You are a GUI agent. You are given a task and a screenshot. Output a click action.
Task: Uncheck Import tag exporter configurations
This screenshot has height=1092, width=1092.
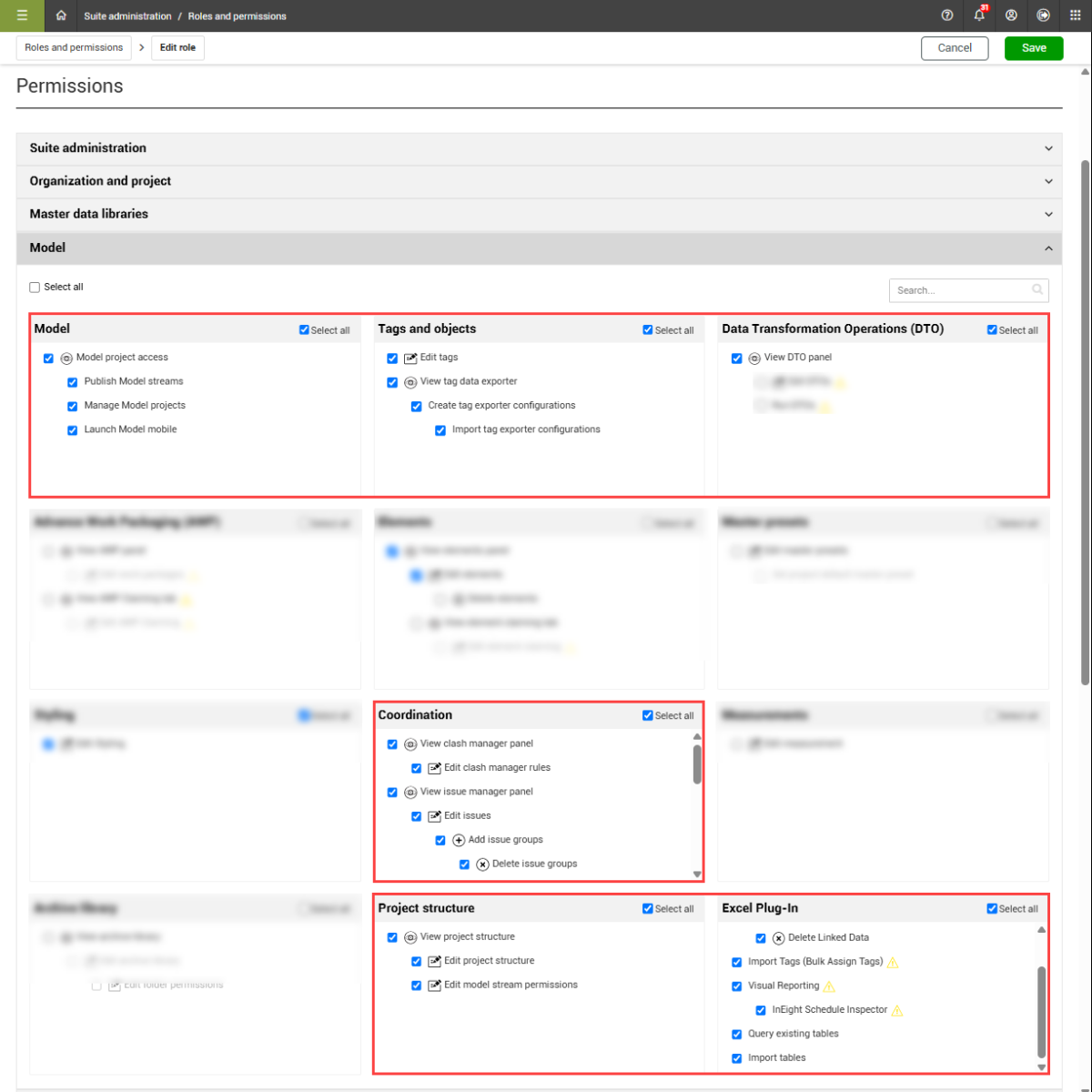[x=440, y=430]
